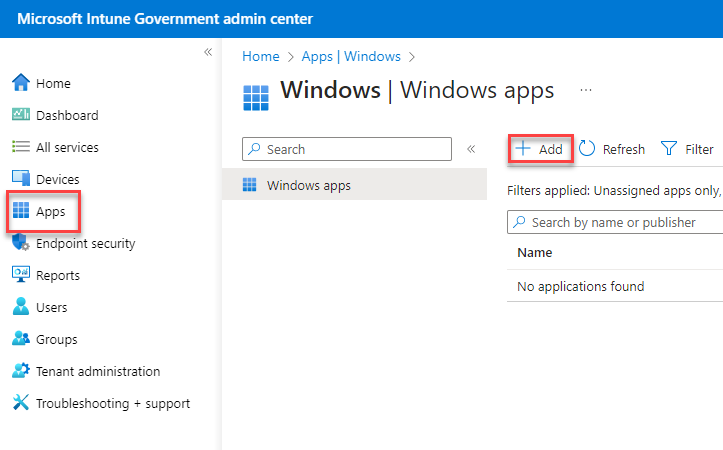
Task: Go to Home breadcrumb link
Action: tap(261, 56)
